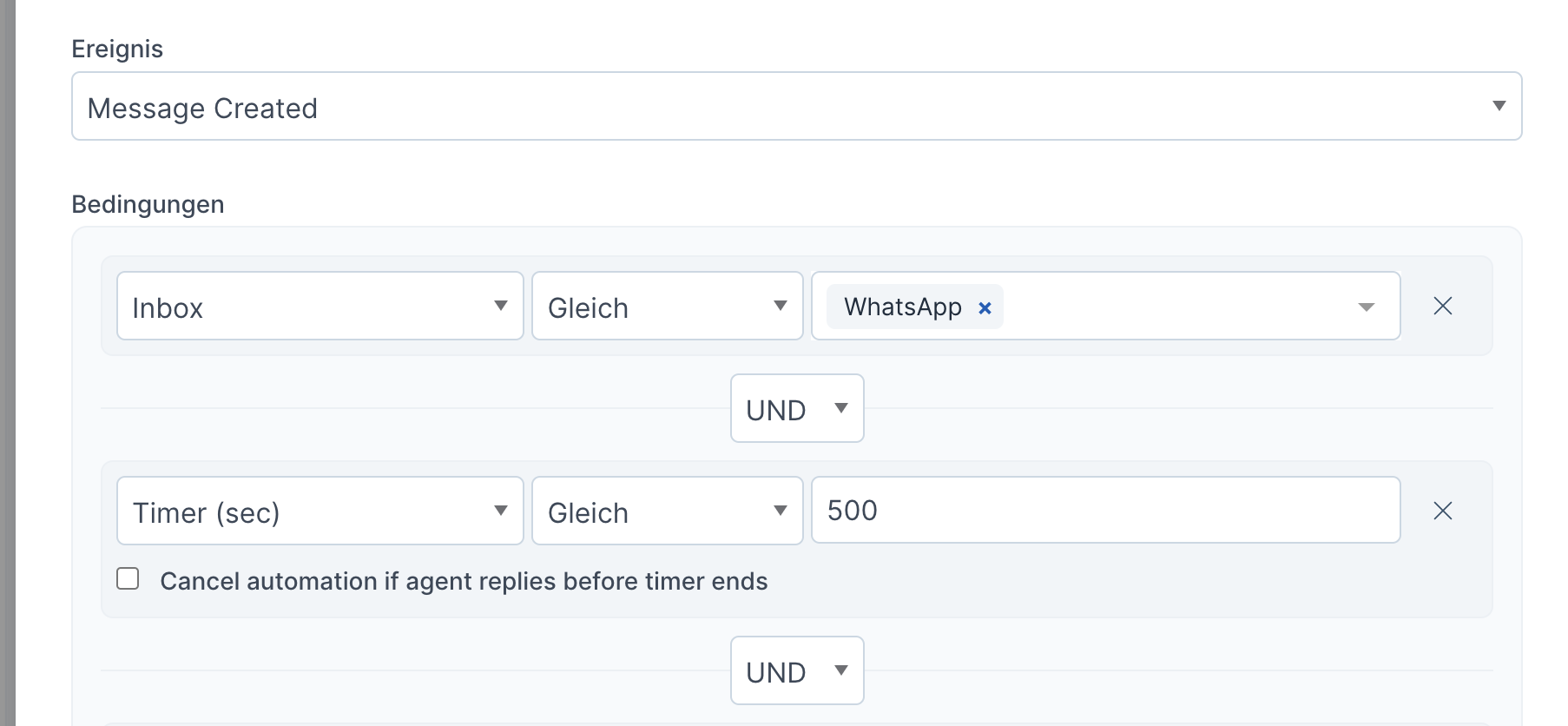Open the Timer (sec) attribute dropdown
The height and width of the screenshot is (726, 1568).
[320, 511]
